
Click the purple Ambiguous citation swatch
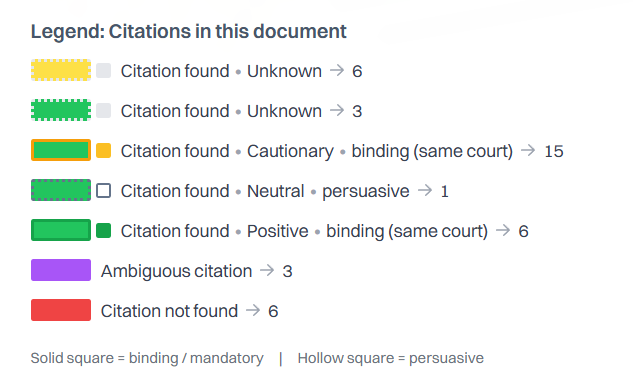pyautogui.click(x=61, y=270)
